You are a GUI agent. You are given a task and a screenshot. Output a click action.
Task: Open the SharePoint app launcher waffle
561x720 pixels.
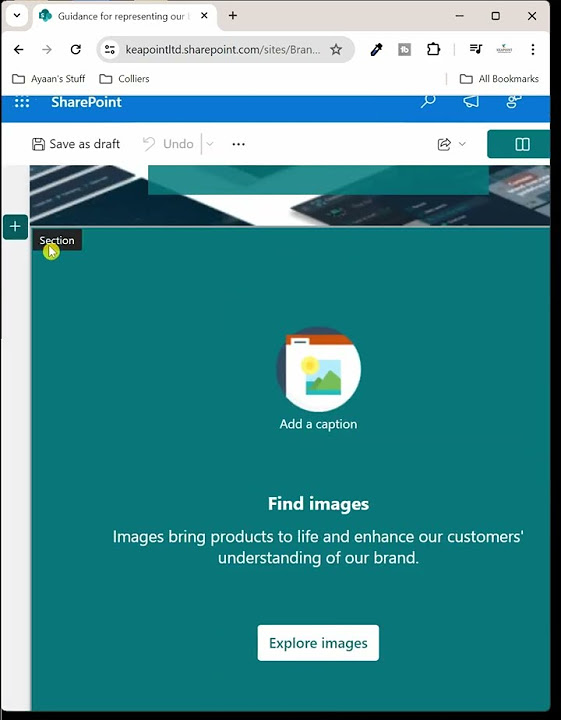point(22,102)
